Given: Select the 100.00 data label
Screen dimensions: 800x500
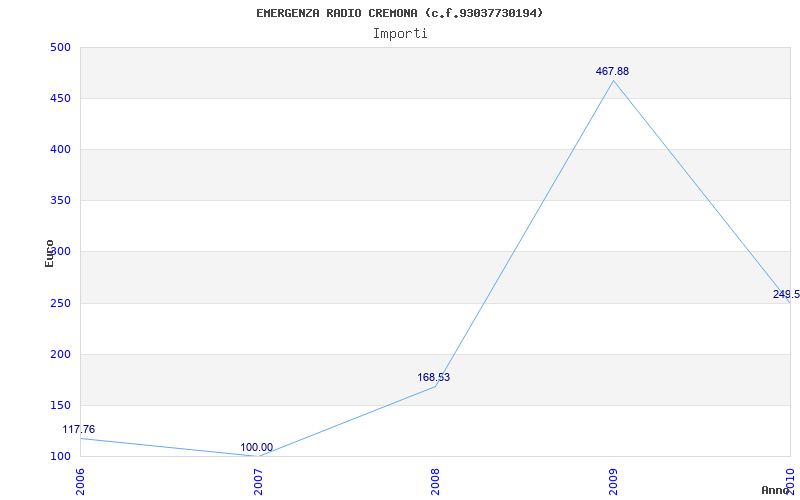Looking at the screenshot, I should click(257, 447).
